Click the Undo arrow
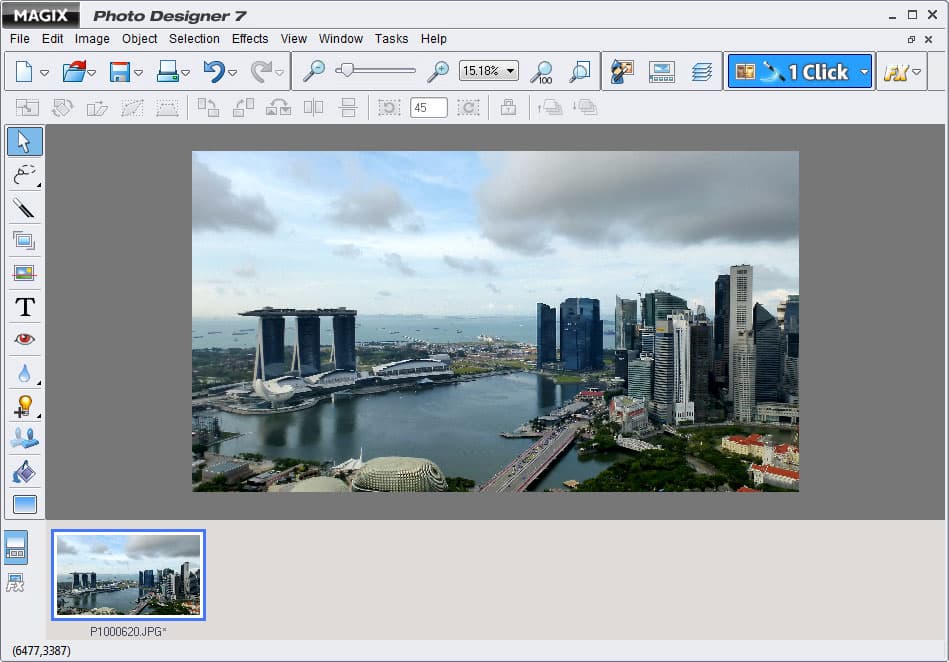This screenshot has height=662, width=949. (x=214, y=72)
